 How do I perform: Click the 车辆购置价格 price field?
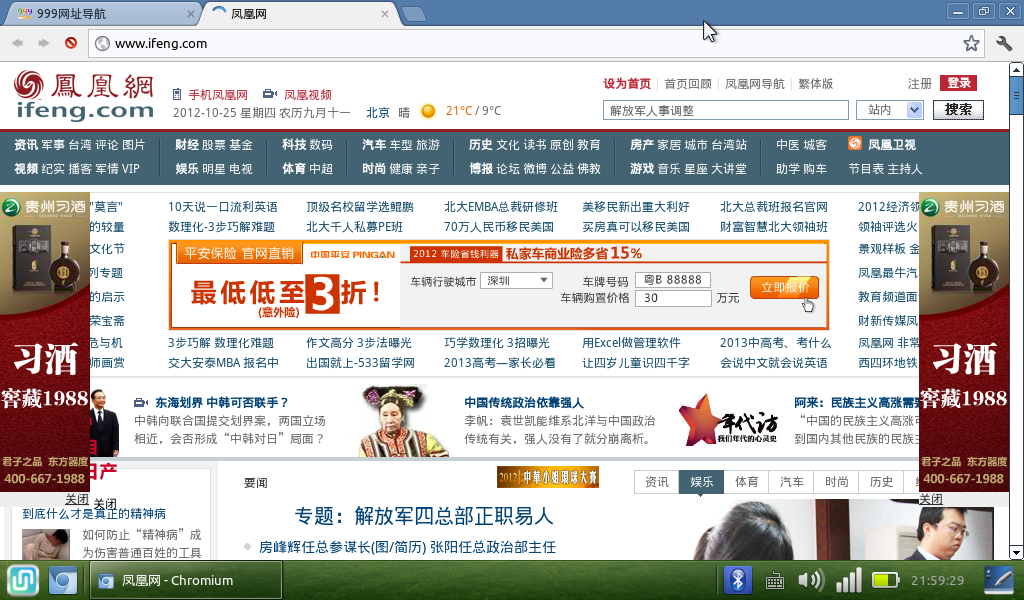click(673, 298)
